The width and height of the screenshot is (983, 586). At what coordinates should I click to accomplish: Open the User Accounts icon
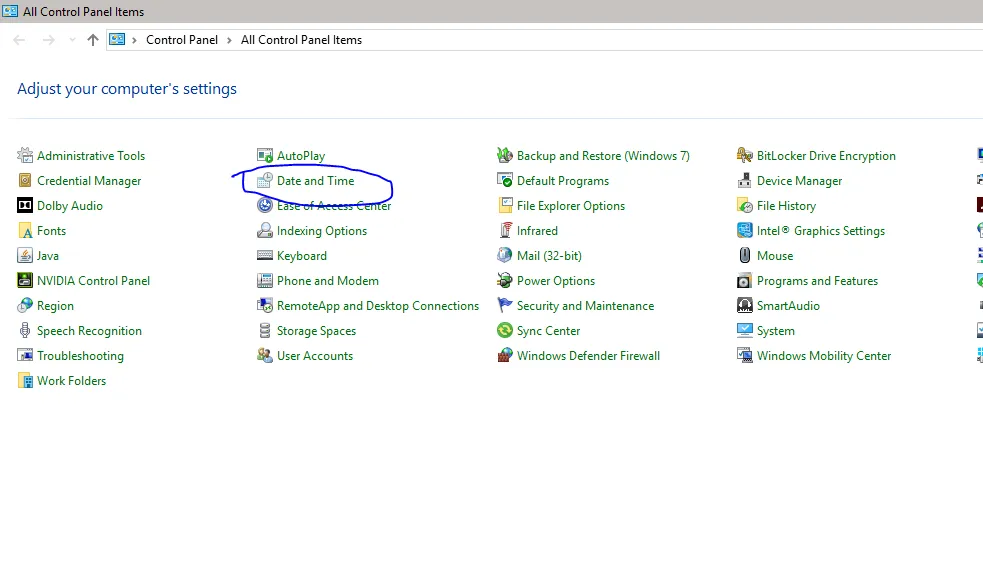tap(265, 356)
